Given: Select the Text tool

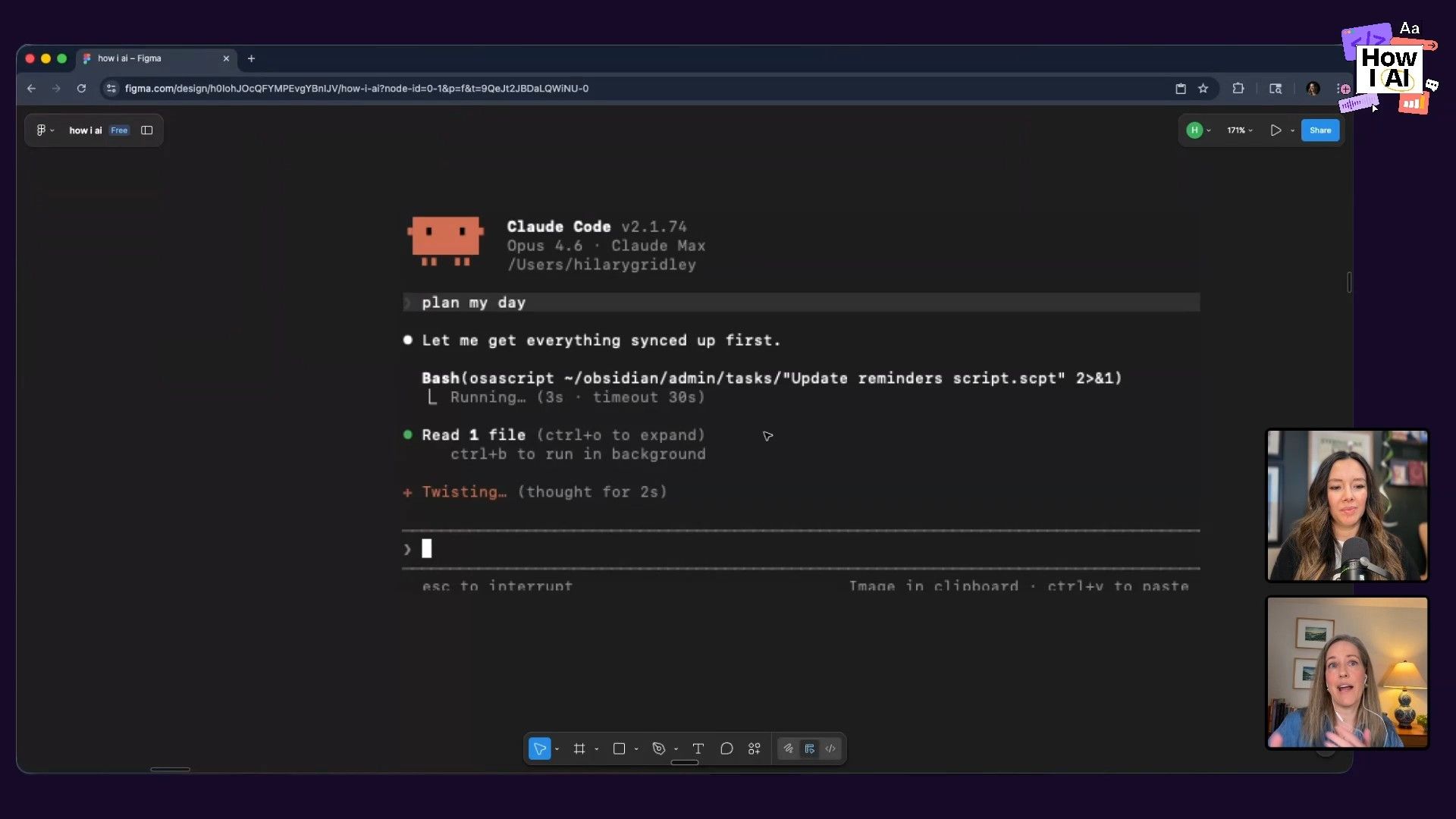Looking at the screenshot, I should [x=698, y=748].
